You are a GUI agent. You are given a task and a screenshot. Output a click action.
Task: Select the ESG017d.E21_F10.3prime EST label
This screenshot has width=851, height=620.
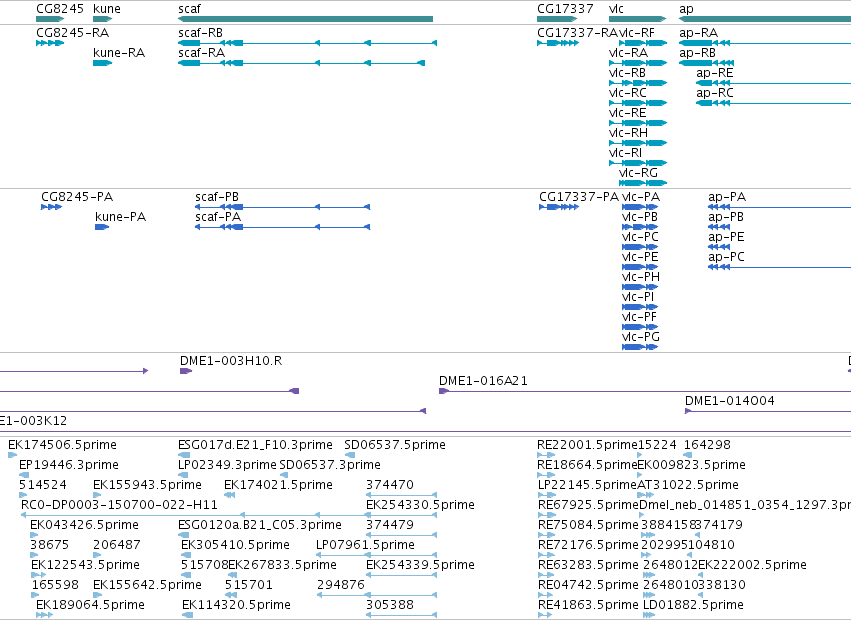tap(256, 445)
